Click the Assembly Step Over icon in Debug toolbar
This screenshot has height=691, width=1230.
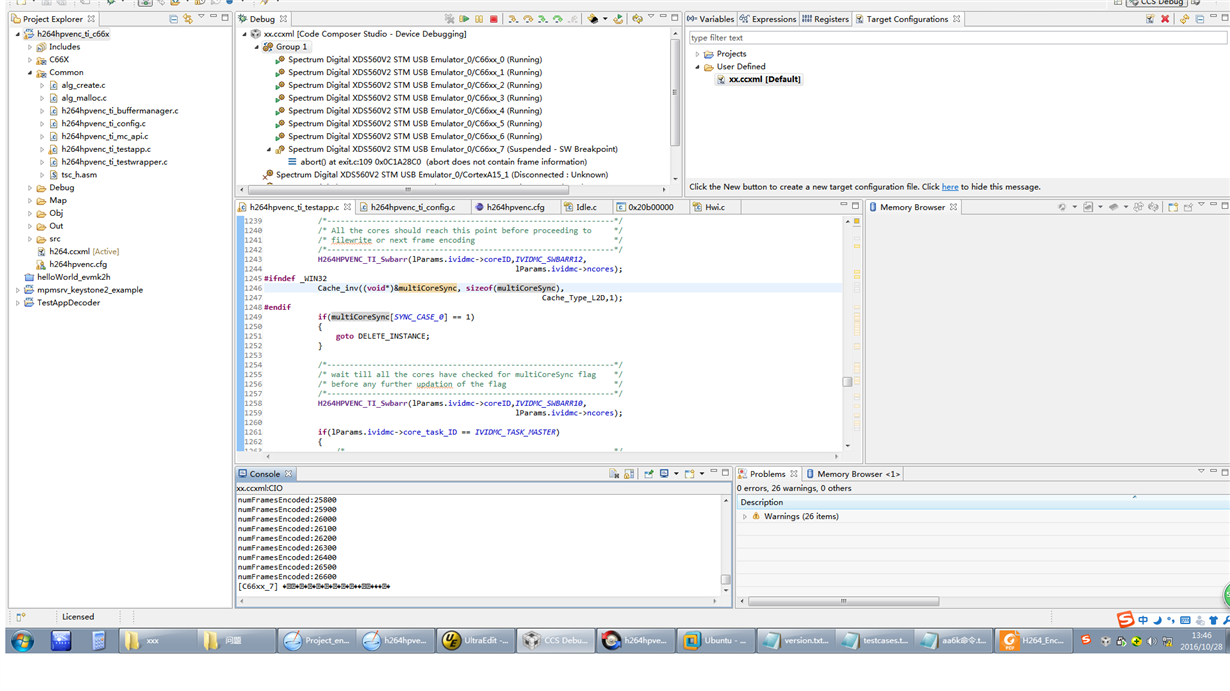click(558, 19)
